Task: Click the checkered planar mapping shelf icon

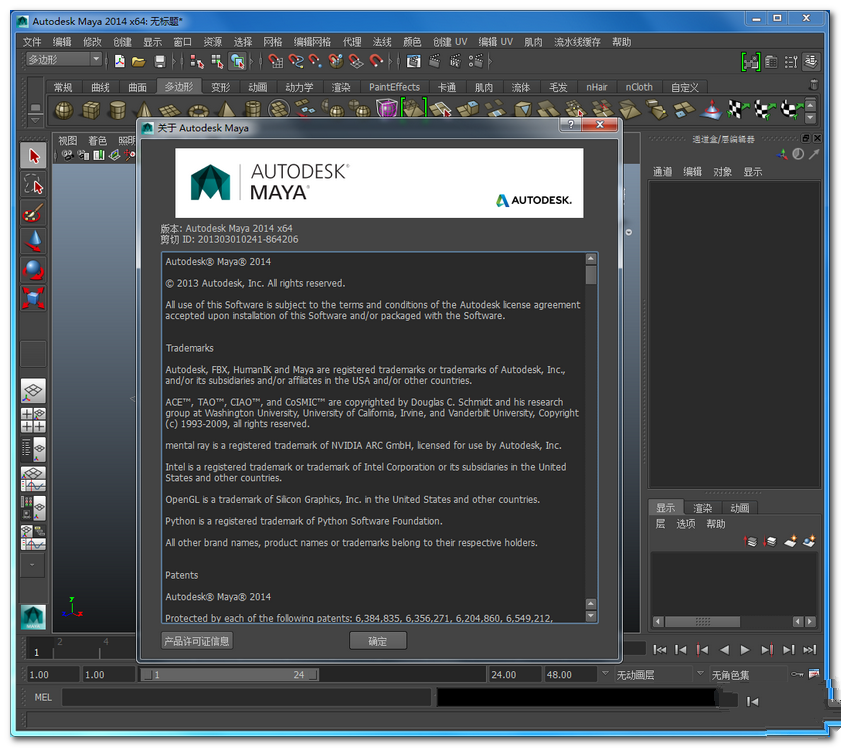Action: pyautogui.click(x=737, y=109)
